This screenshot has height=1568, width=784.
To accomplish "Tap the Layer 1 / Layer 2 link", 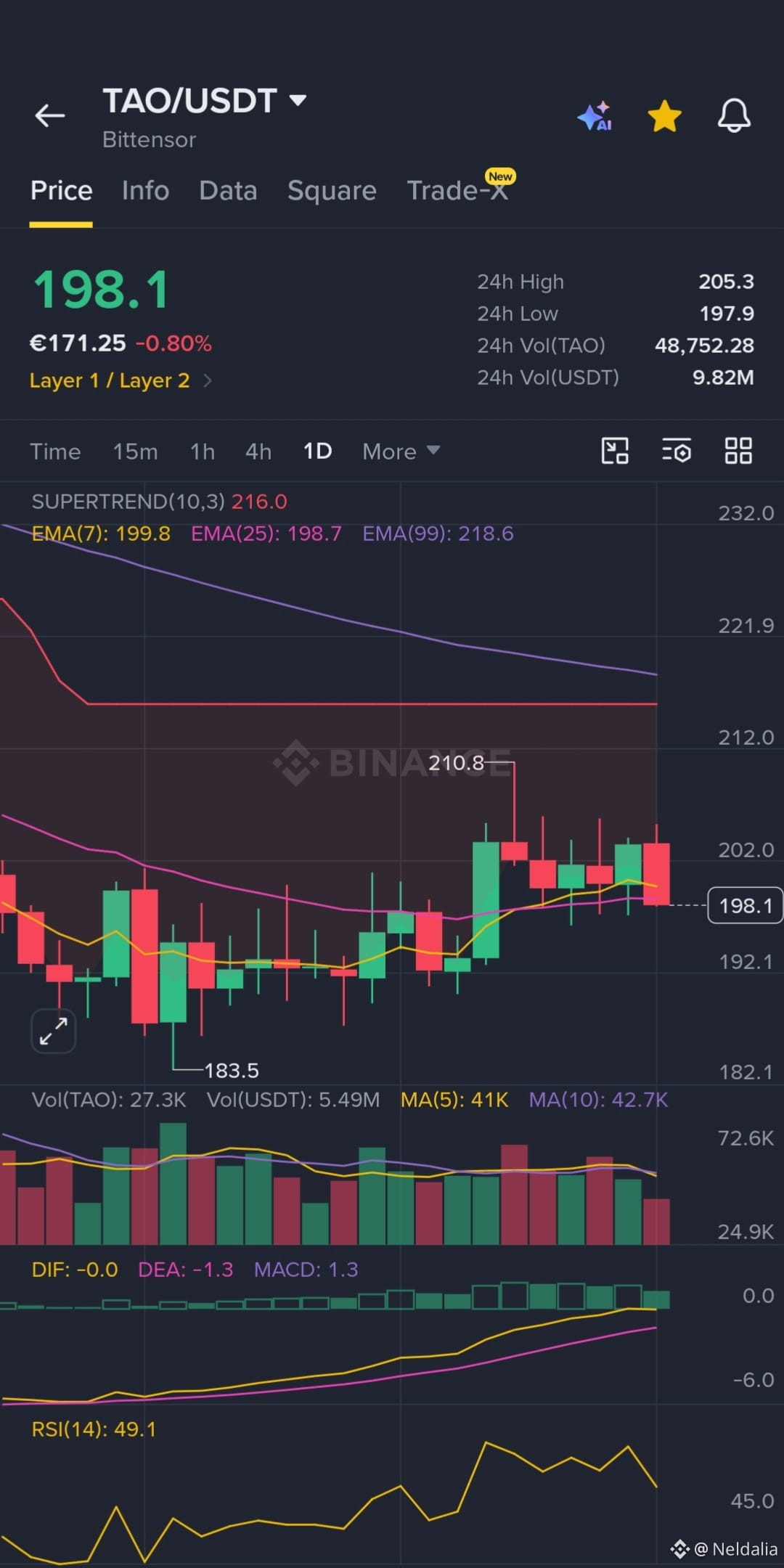I will point(110,380).
